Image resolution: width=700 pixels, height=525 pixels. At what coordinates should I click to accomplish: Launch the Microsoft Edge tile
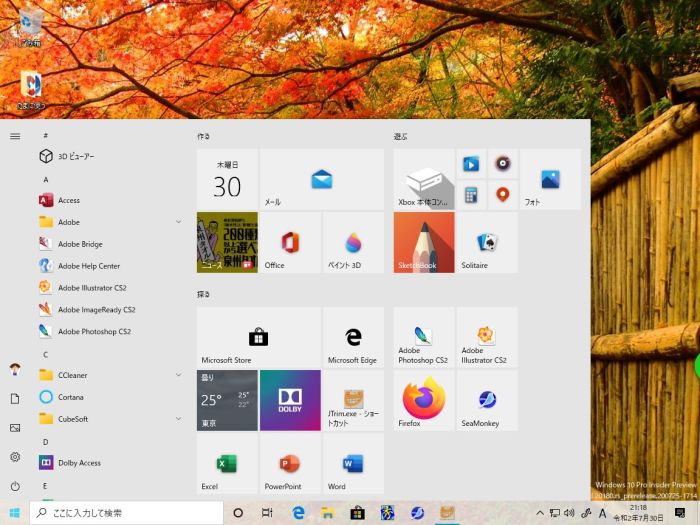(x=353, y=338)
